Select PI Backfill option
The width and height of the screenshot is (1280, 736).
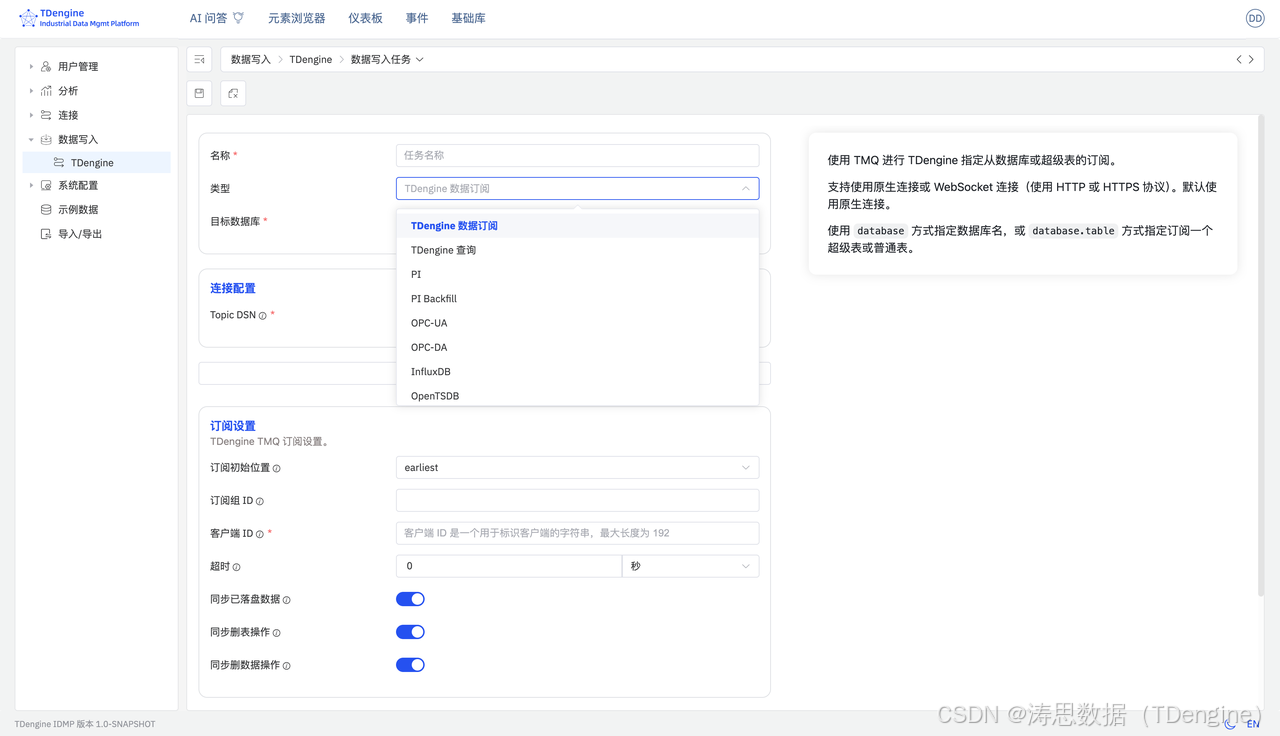577,299
